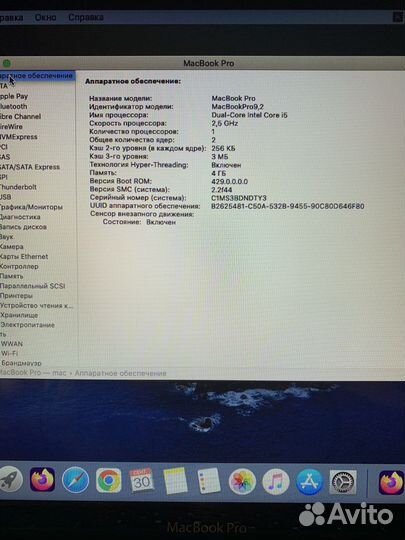Click the Состояние: Включен motion sensor row
The image size is (405, 540).
[139, 222]
